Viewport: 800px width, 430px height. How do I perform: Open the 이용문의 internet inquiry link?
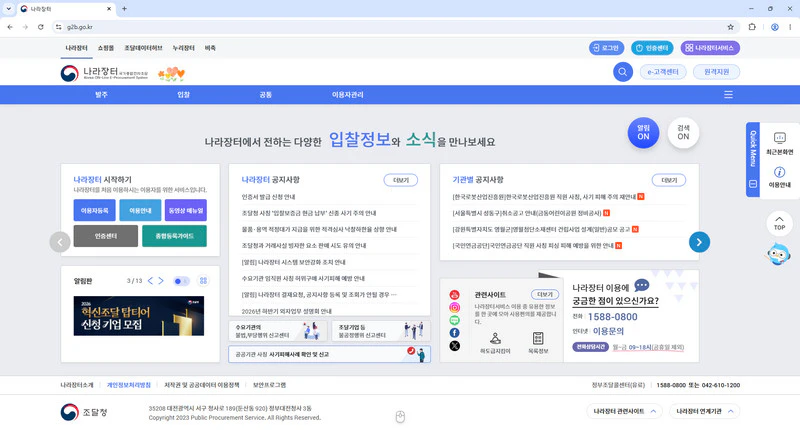tap(608, 331)
